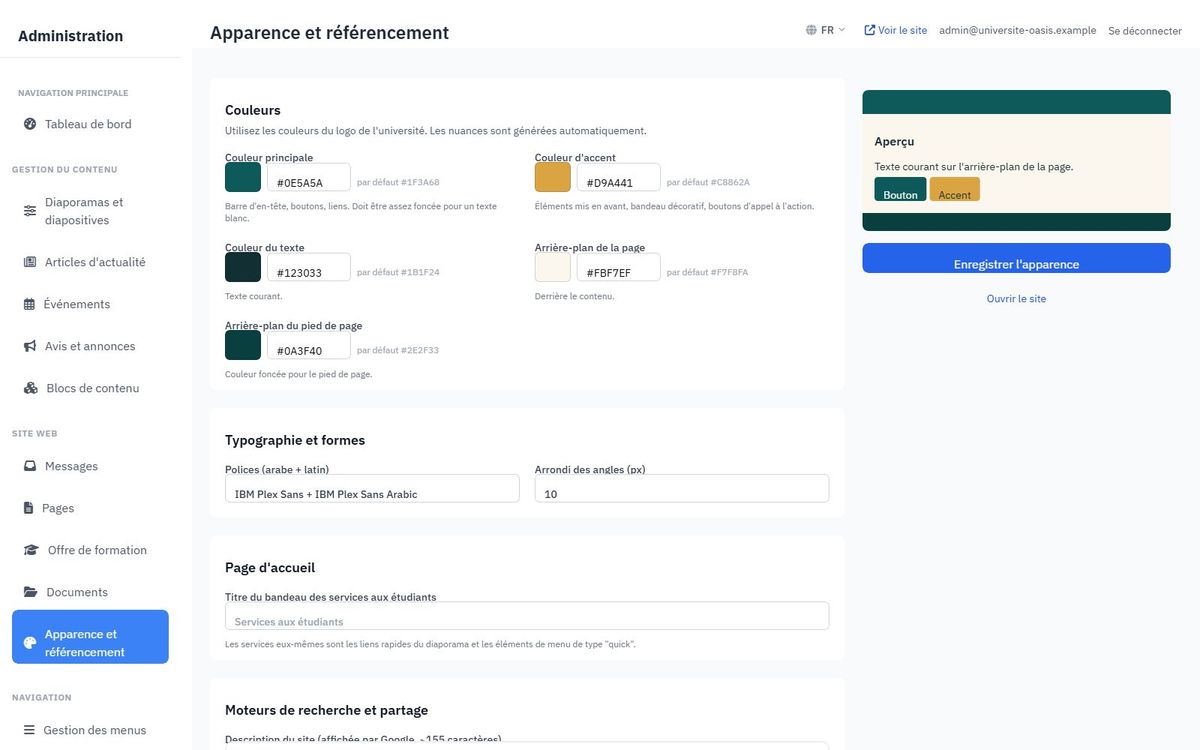Screen dimensions: 1200x750
Task: Open the Arrière-plan du pied de page swatch
Action: 243,345
